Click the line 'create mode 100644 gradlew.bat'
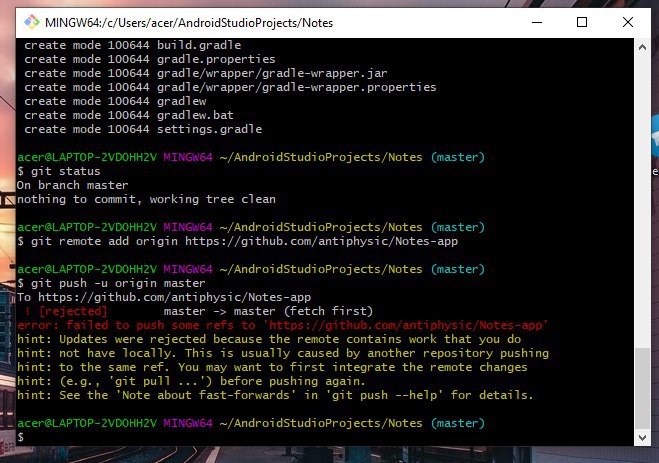 129,115
